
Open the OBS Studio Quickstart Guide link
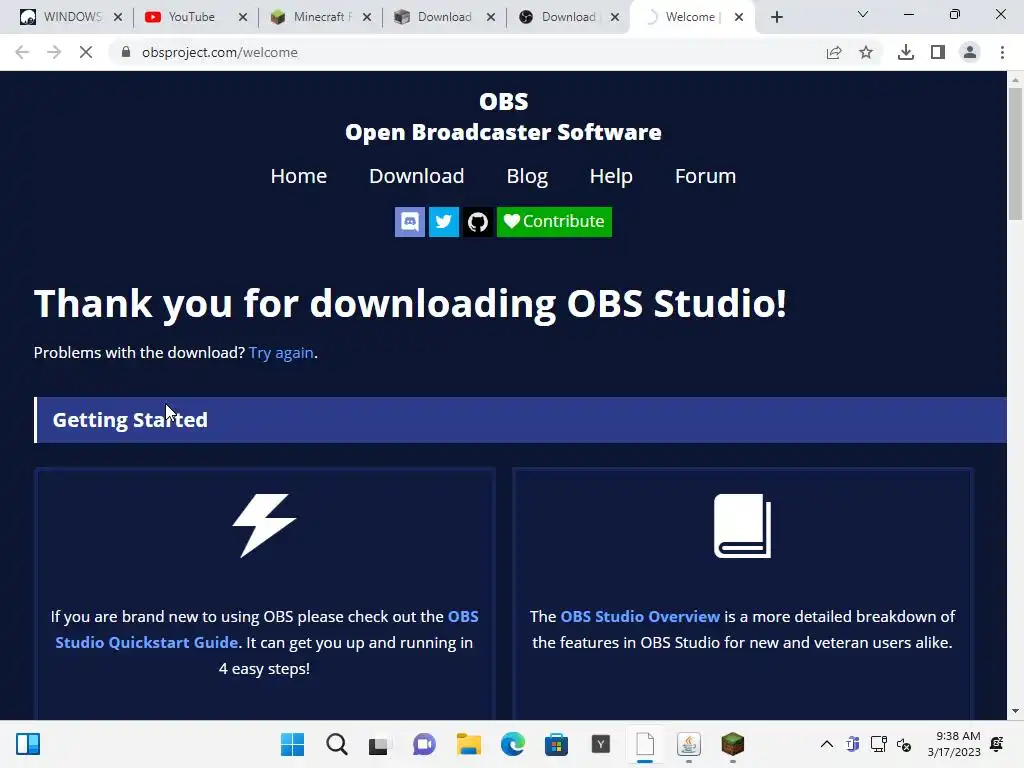266,630
